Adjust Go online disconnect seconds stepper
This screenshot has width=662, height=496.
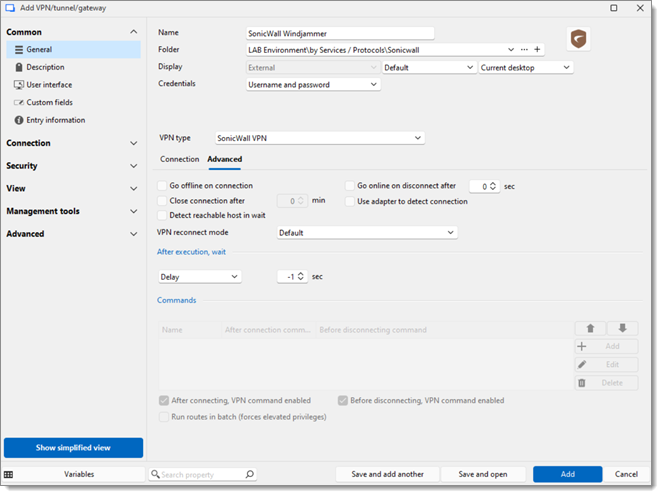[492, 186]
